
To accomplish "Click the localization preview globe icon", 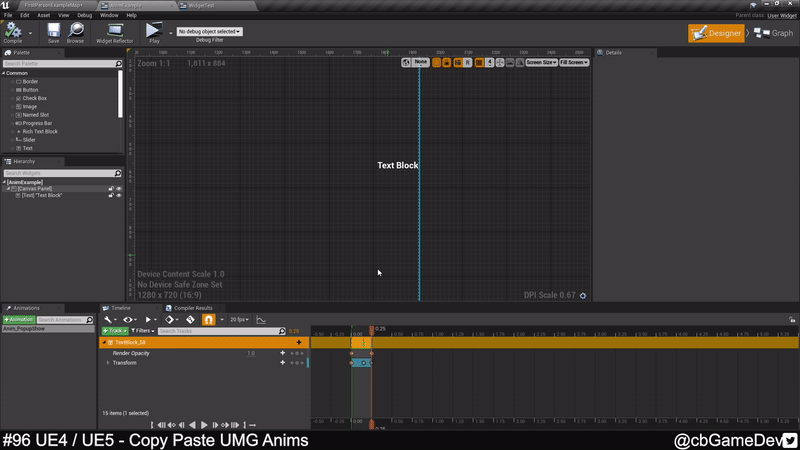I will (x=406, y=63).
